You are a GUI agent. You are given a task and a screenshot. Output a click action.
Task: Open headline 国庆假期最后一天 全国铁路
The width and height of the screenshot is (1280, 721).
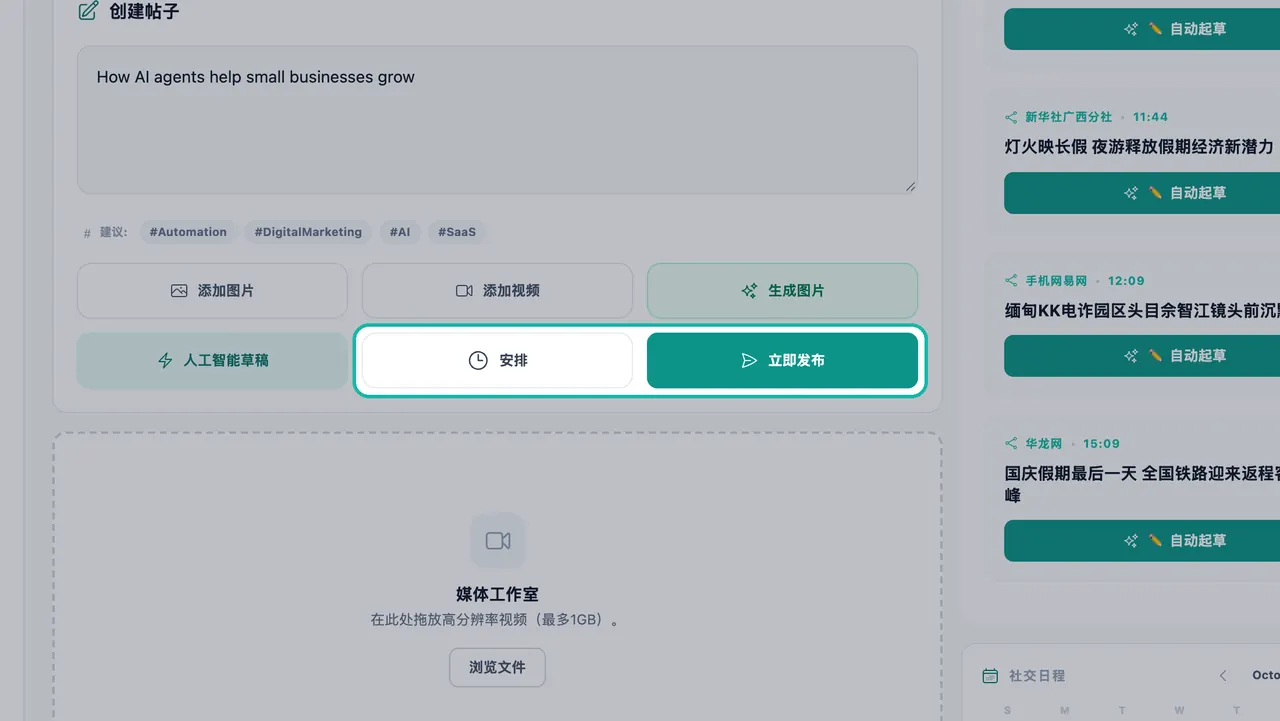(x=1142, y=484)
